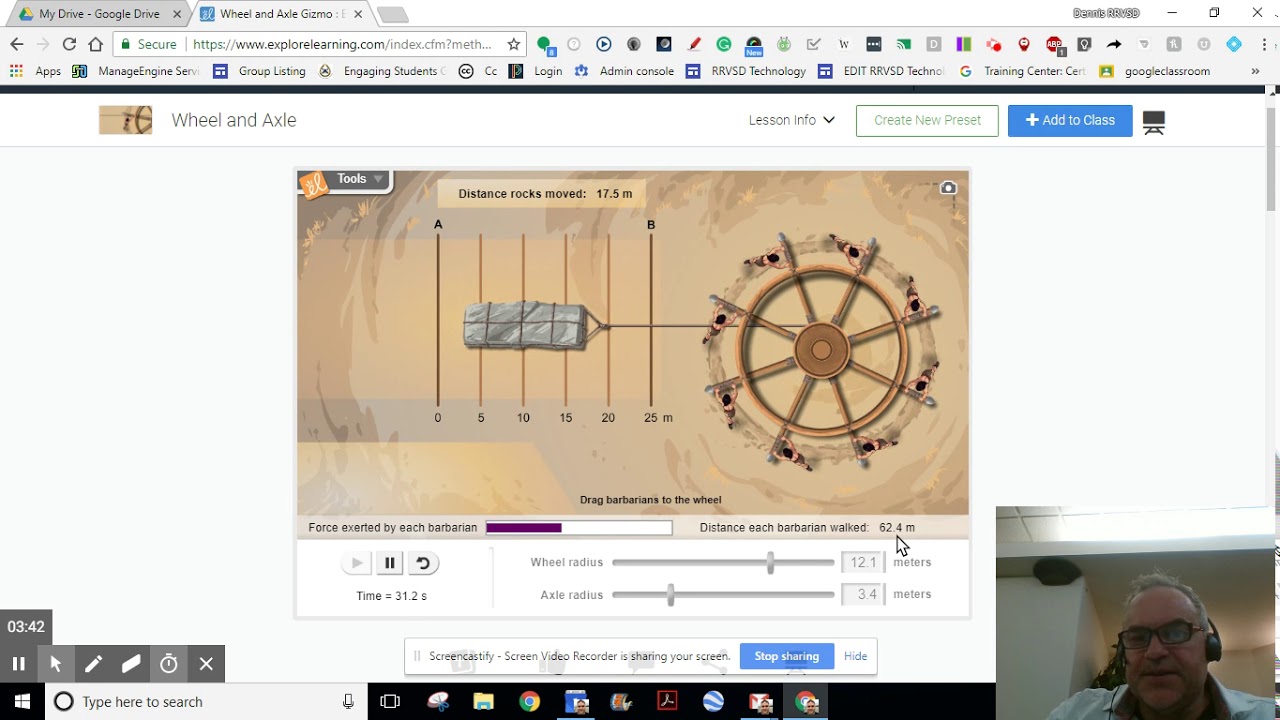Screen dimensions: 1280x720
Task: Open the Training Center bookmark
Action: (1022, 71)
